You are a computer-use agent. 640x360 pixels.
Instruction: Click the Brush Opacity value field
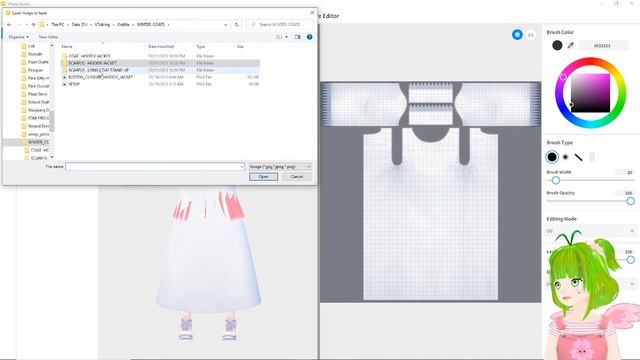(x=626, y=193)
